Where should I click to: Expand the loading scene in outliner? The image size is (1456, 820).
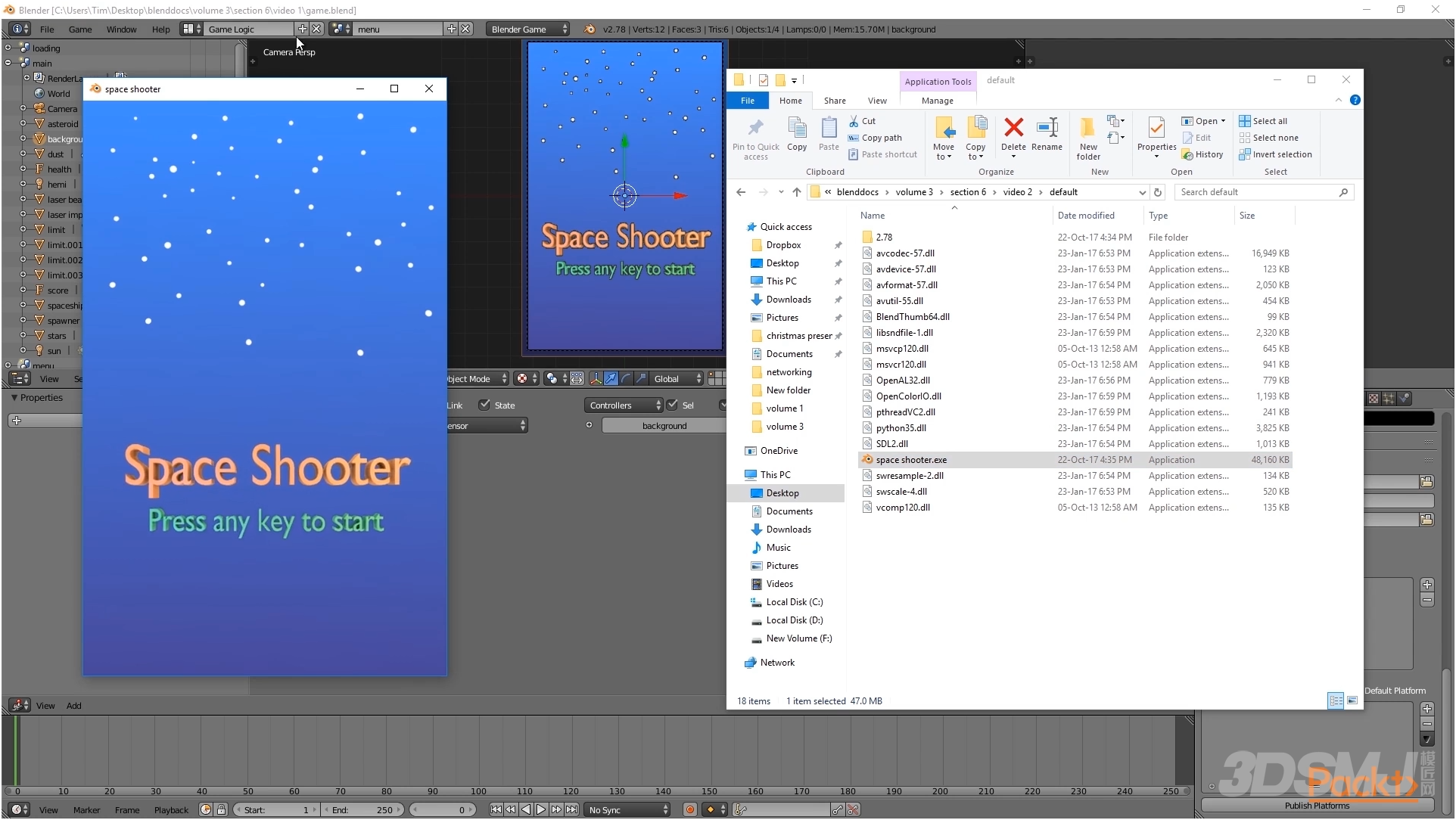[x=8, y=48]
